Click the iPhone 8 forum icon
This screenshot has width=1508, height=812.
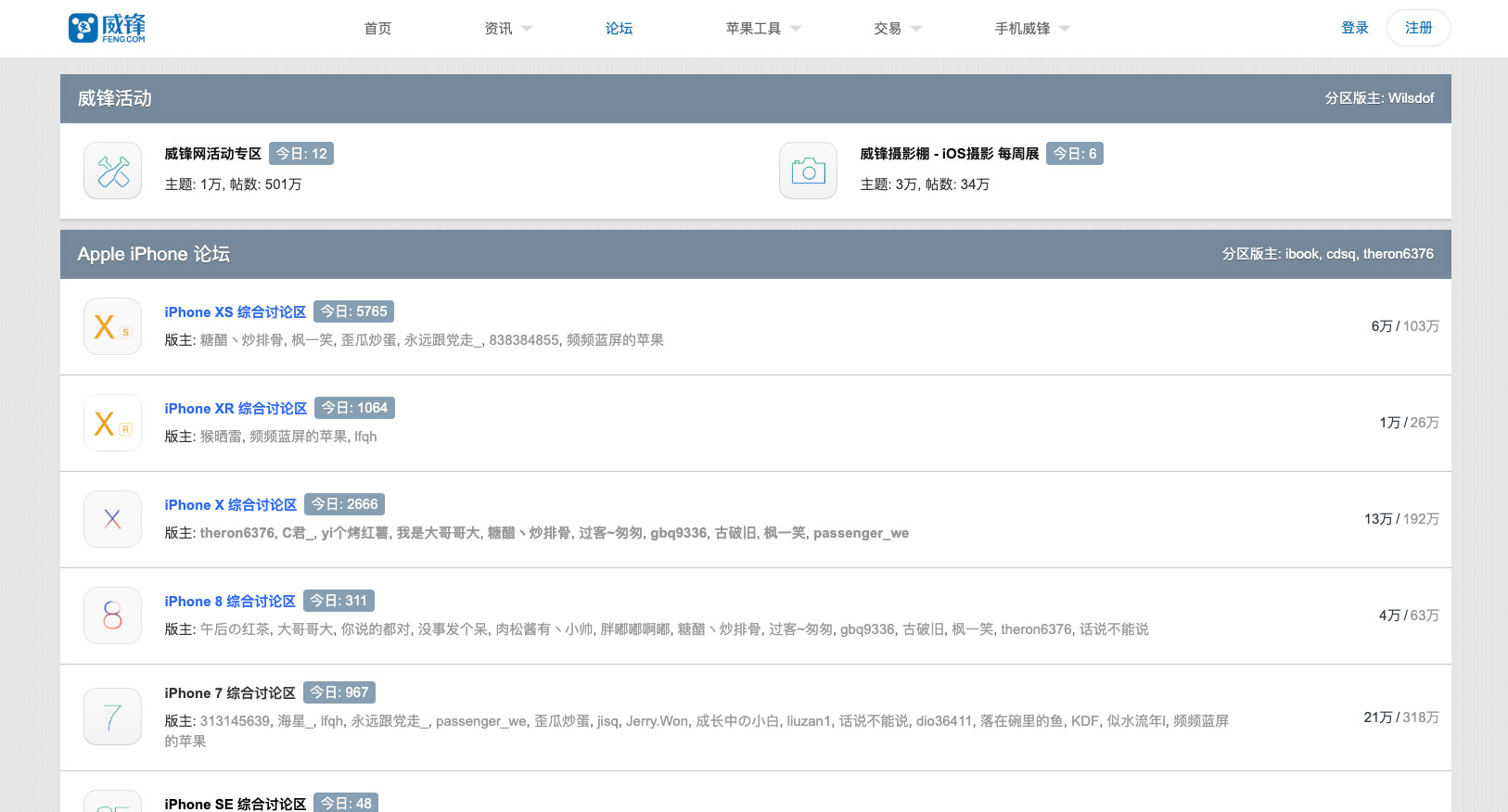tap(112, 615)
